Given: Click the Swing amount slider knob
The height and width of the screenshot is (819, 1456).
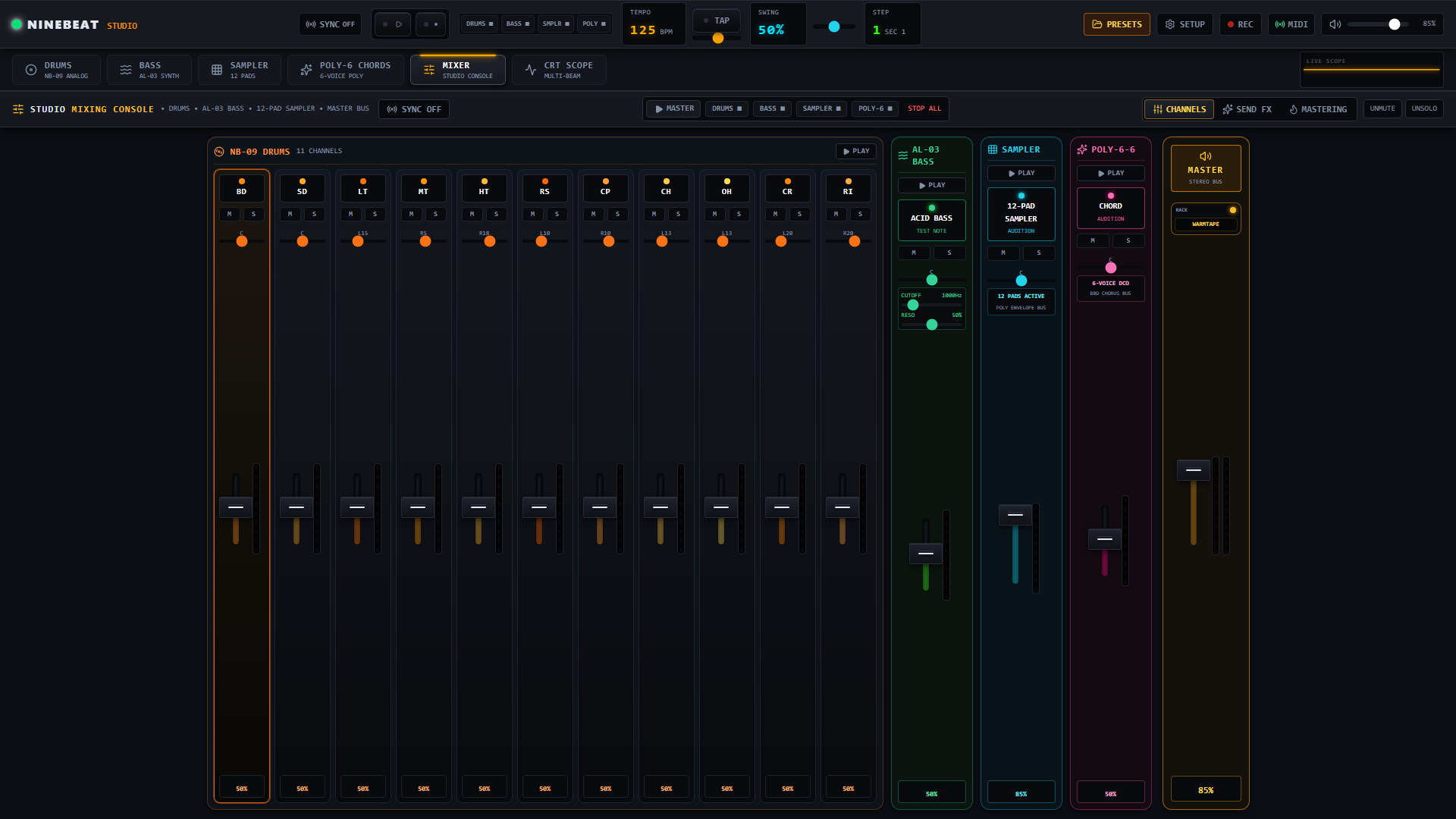Looking at the screenshot, I should 834,27.
